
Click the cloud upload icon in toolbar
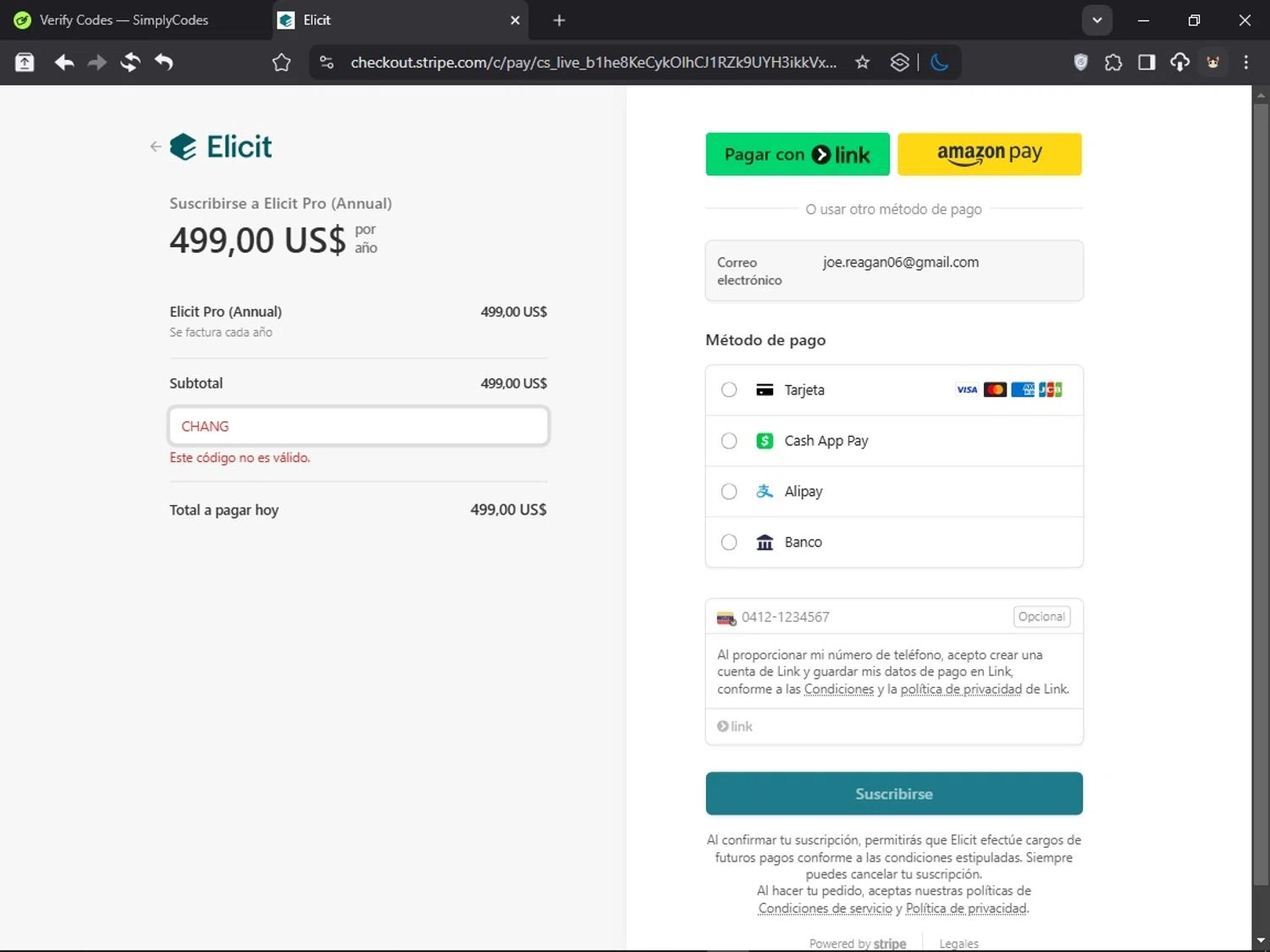[1179, 62]
